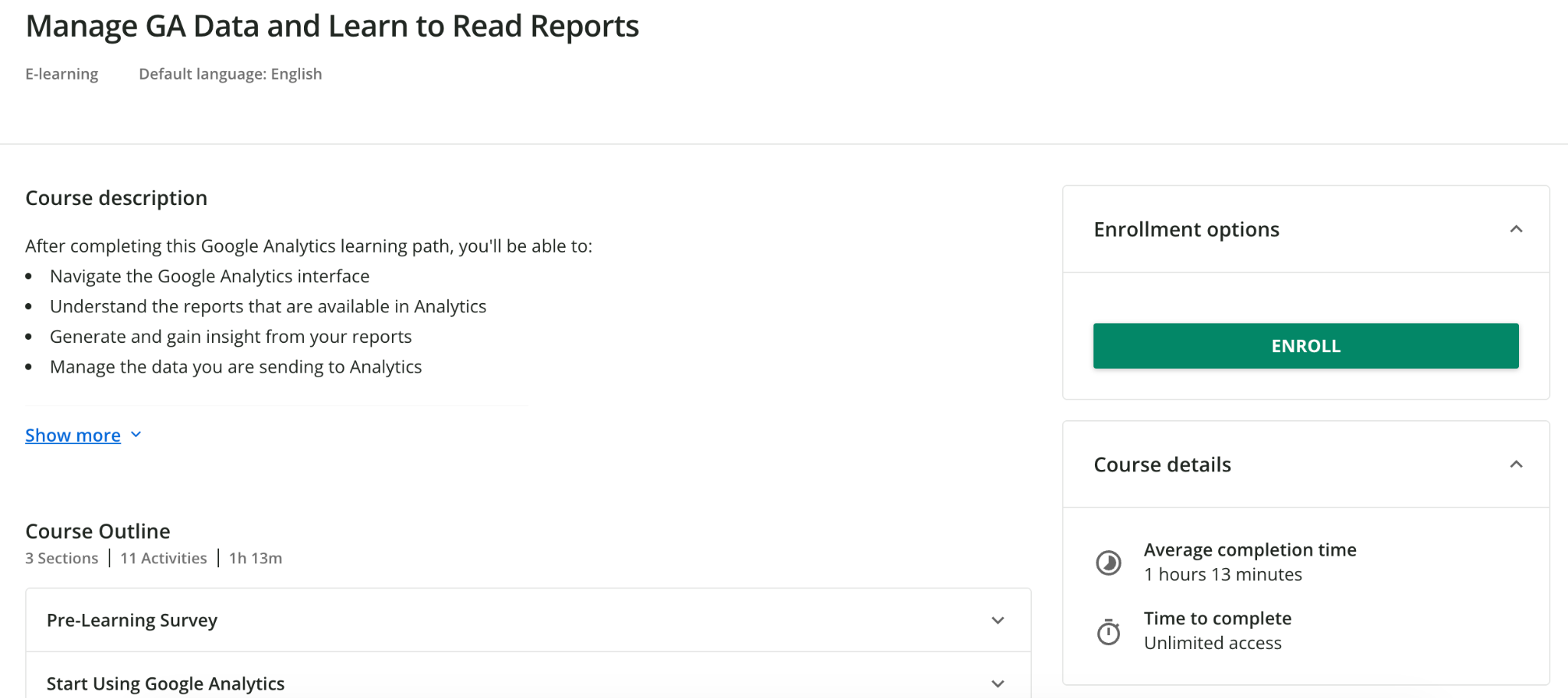Open the Show more link
Viewport: 1568px width, 698px height.
pyautogui.click(x=73, y=435)
